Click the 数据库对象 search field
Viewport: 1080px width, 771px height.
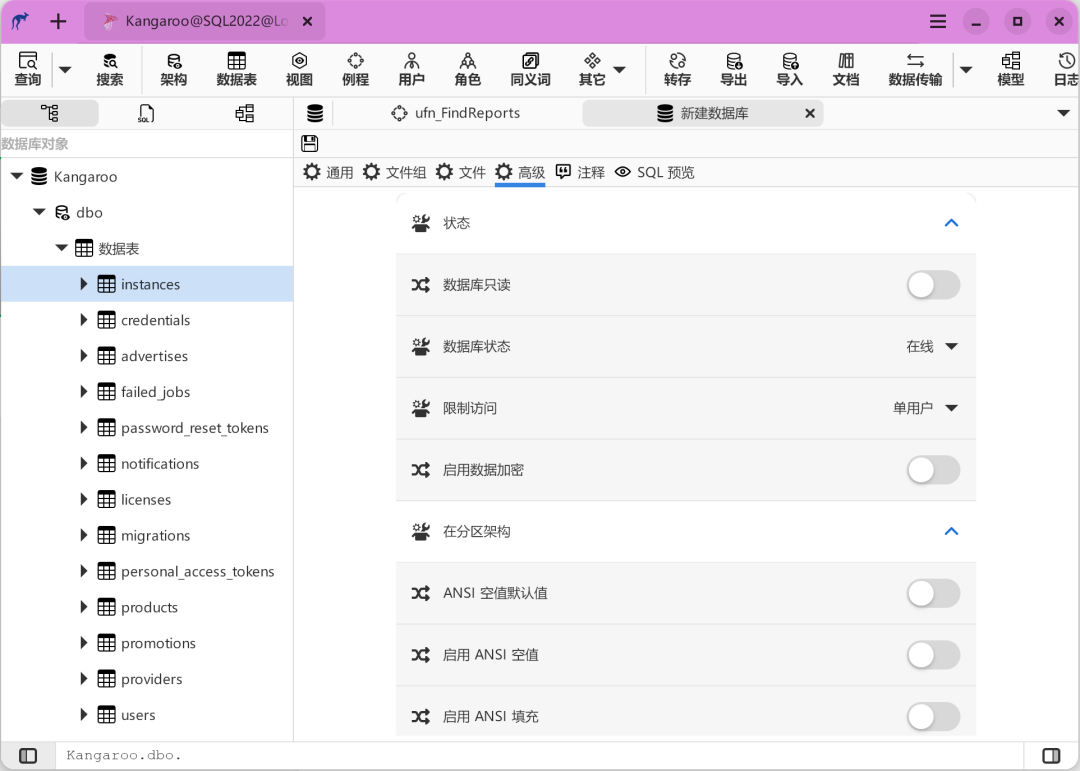(x=146, y=144)
